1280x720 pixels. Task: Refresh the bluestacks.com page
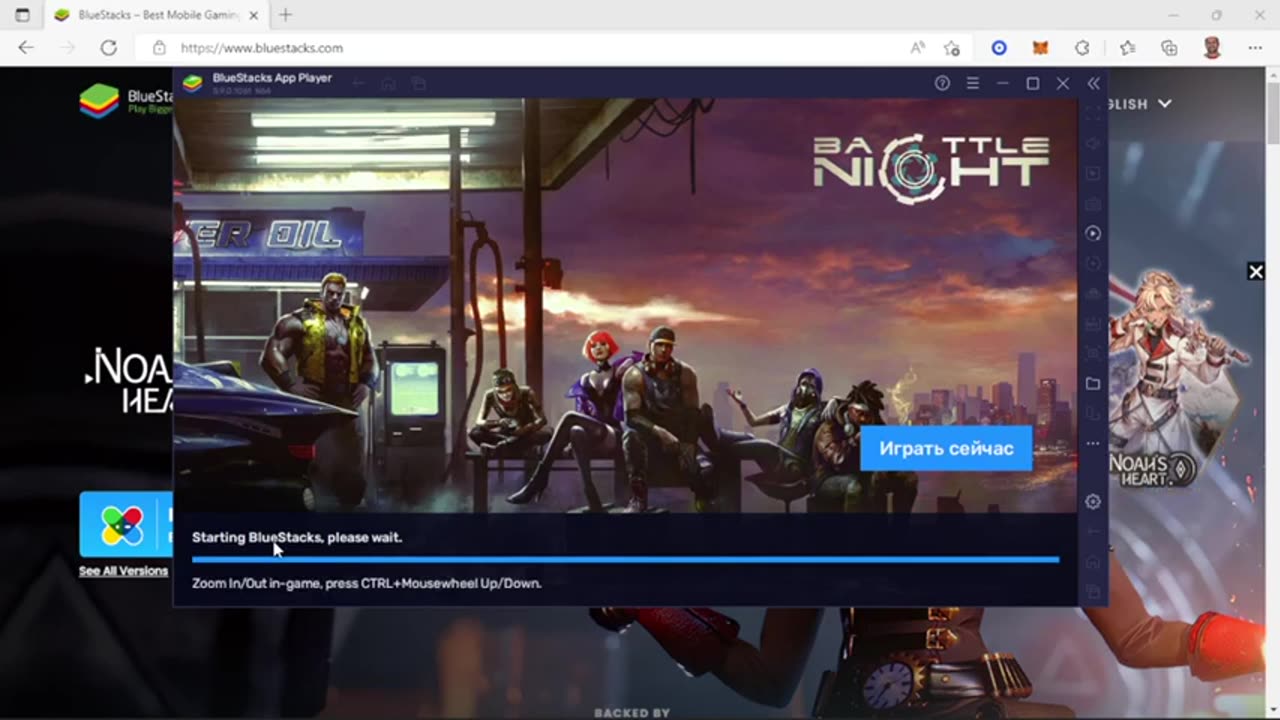[x=109, y=47]
